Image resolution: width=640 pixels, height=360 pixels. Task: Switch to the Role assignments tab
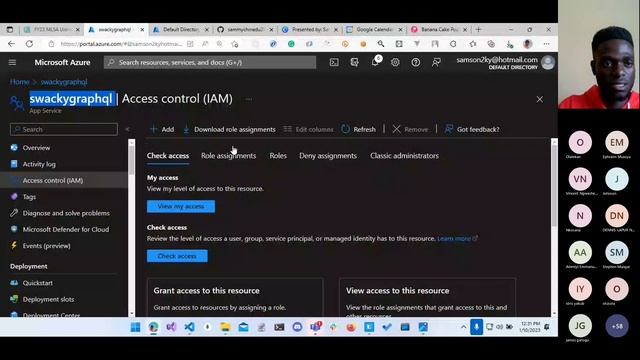point(229,156)
